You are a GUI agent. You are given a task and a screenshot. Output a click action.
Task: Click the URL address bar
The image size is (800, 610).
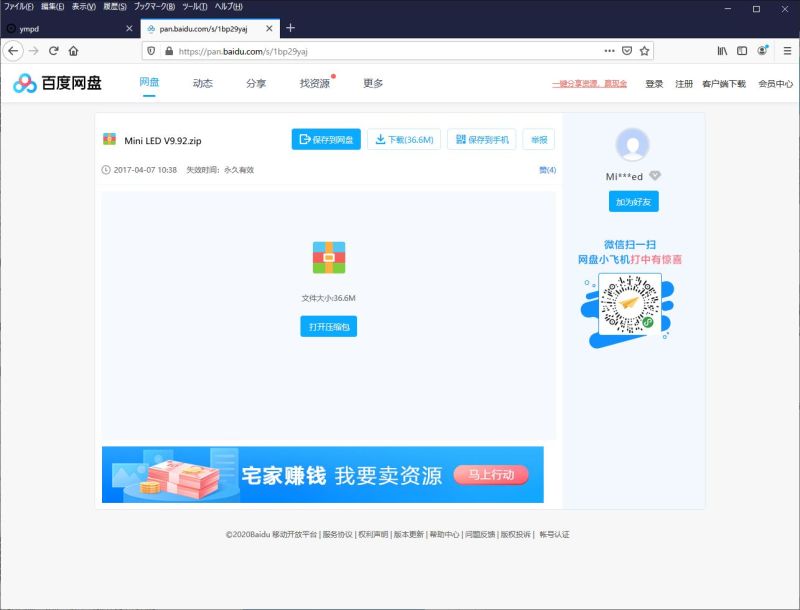click(380, 51)
